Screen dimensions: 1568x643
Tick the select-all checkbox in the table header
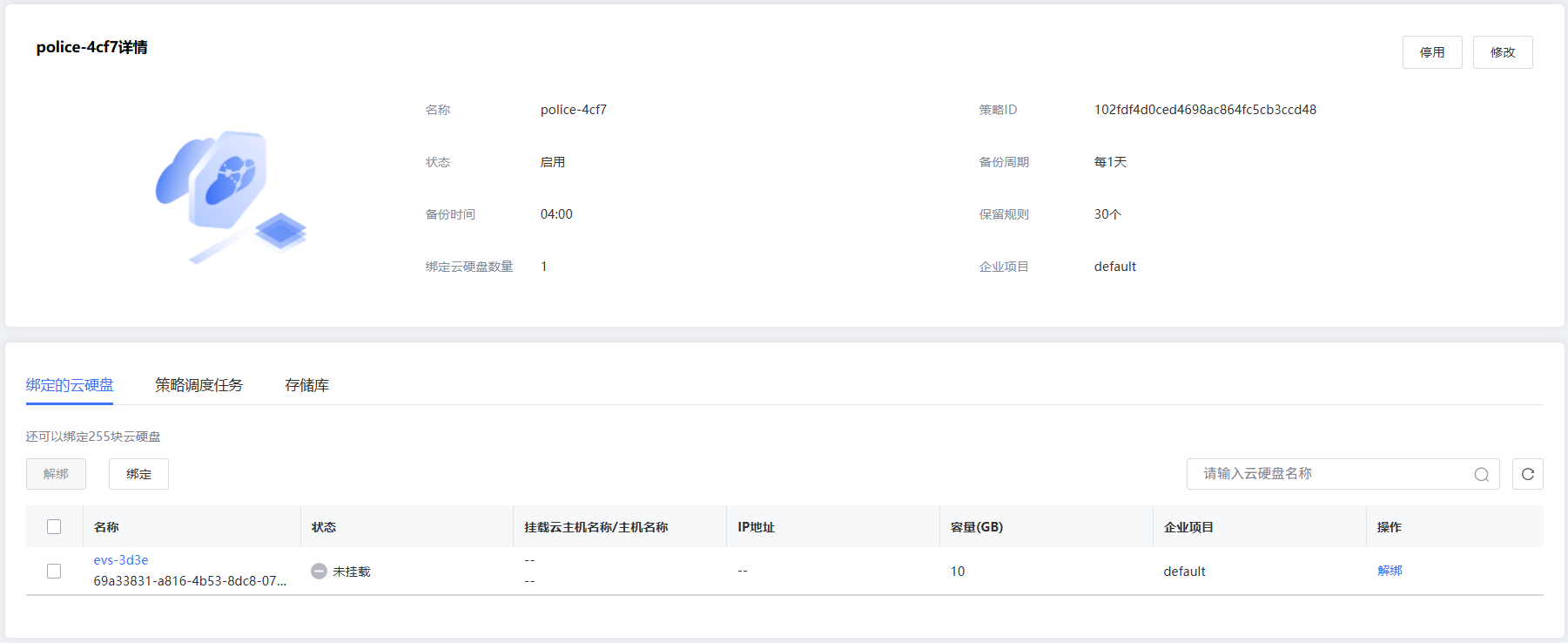click(x=54, y=527)
